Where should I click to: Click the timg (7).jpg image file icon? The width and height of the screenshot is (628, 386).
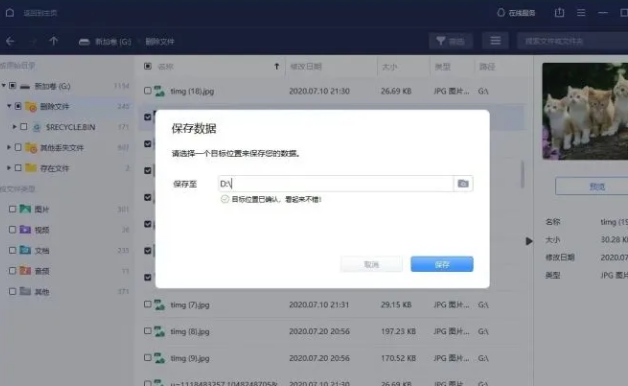coord(159,305)
